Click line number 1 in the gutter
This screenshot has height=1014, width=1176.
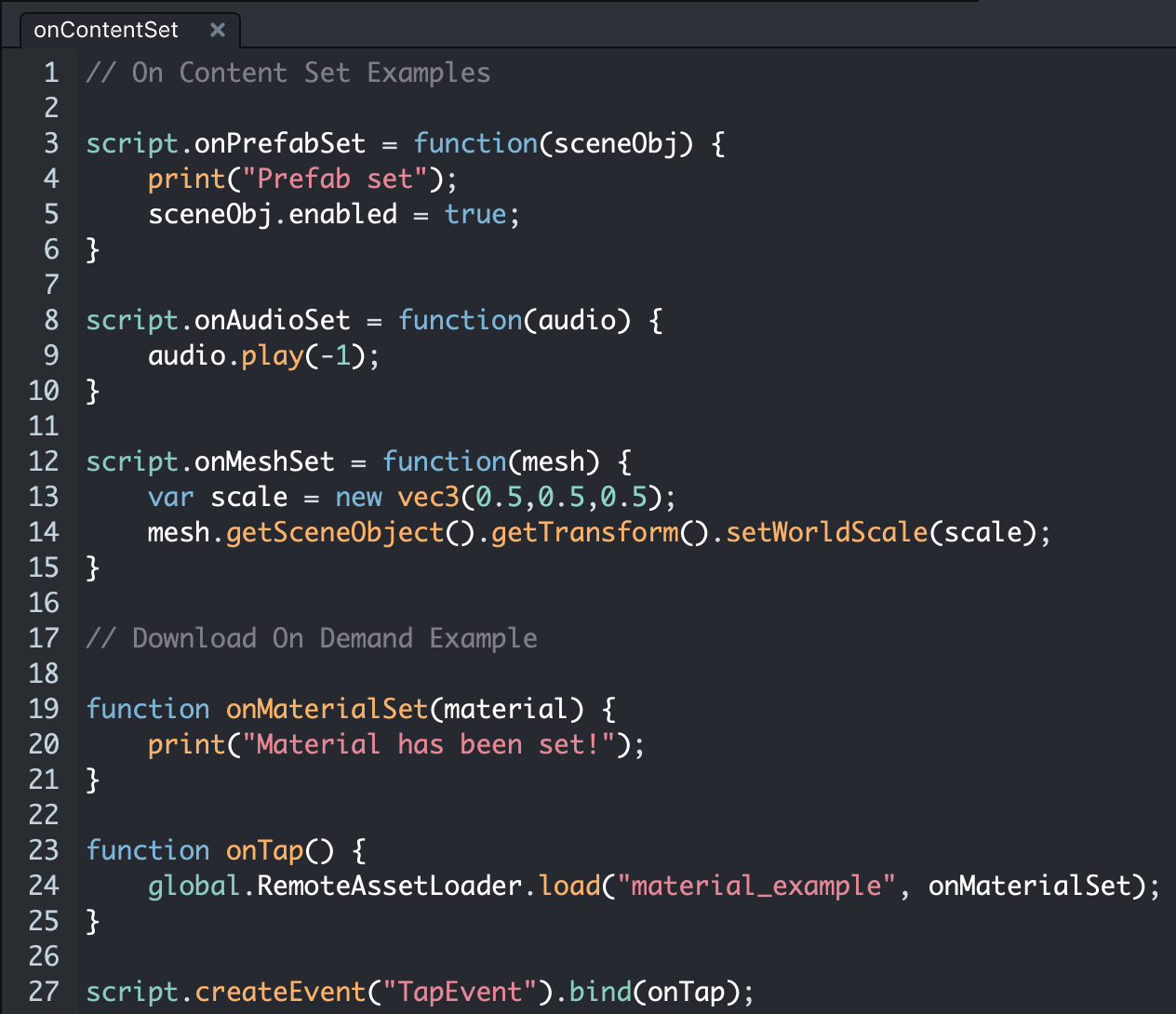point(51,73)
